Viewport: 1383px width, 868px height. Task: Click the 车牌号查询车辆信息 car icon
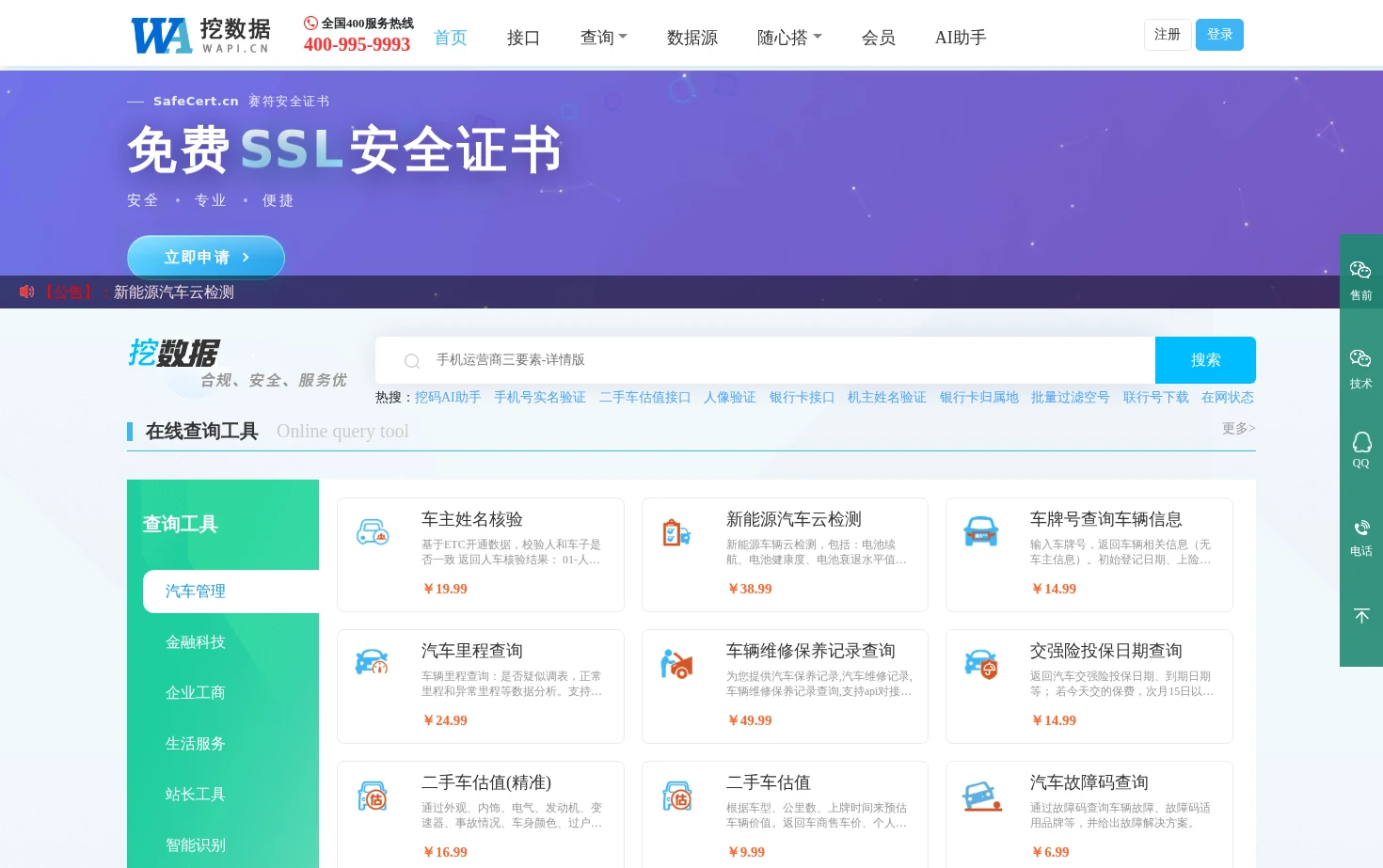coord(981,531)
